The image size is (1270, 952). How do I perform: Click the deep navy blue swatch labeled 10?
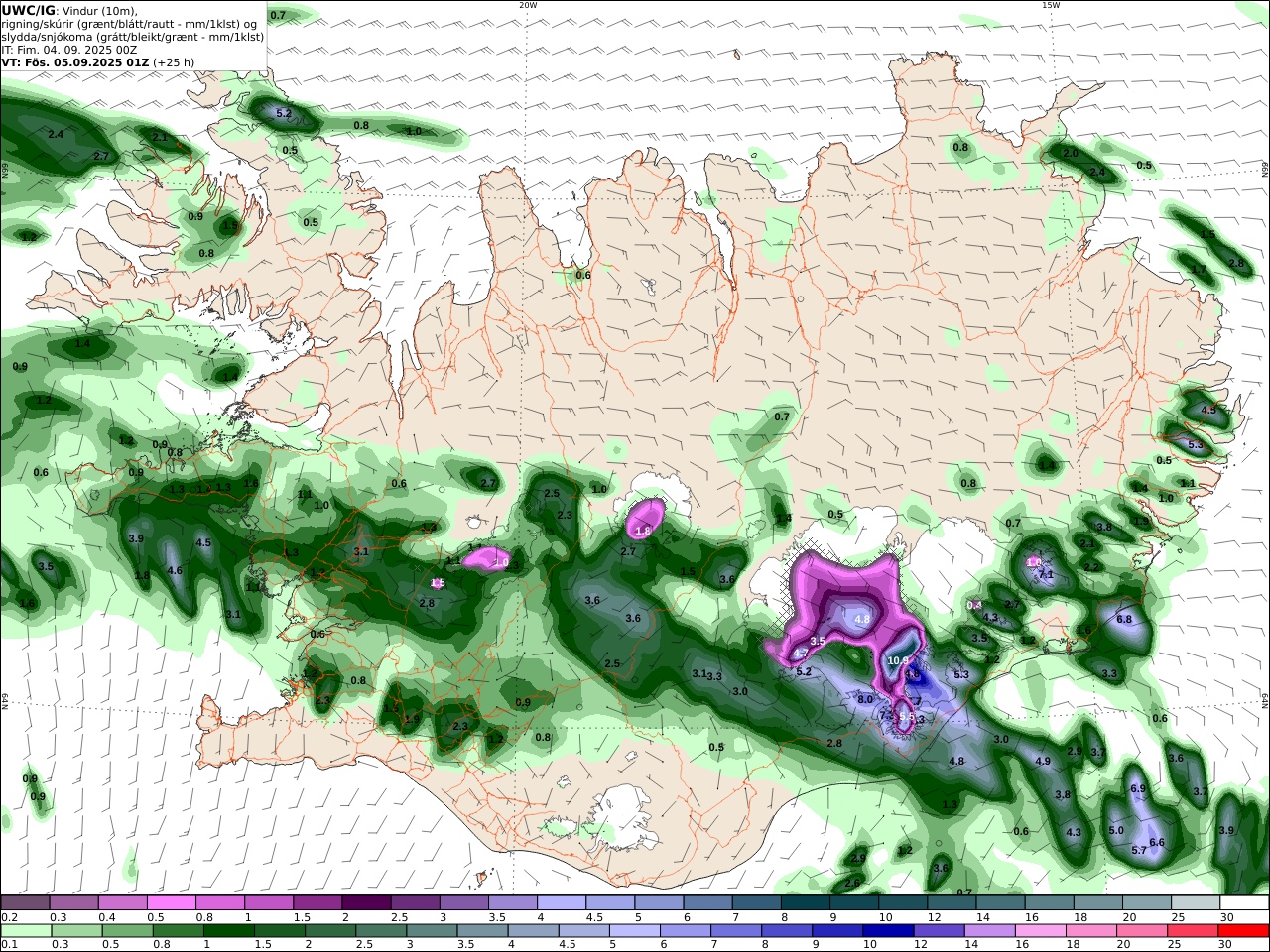[888, 931]
